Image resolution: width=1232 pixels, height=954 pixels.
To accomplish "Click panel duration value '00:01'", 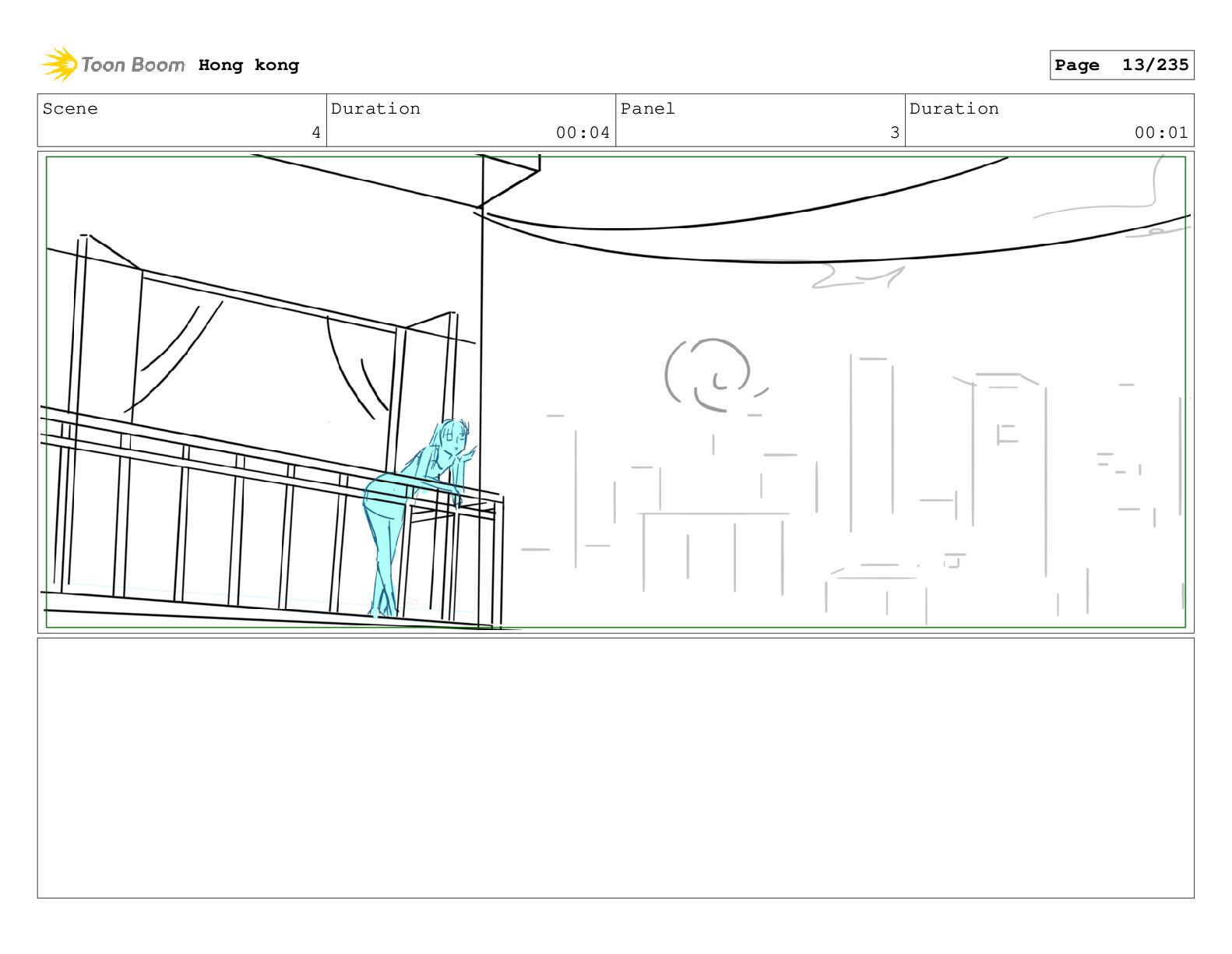I will (1161, 133).
